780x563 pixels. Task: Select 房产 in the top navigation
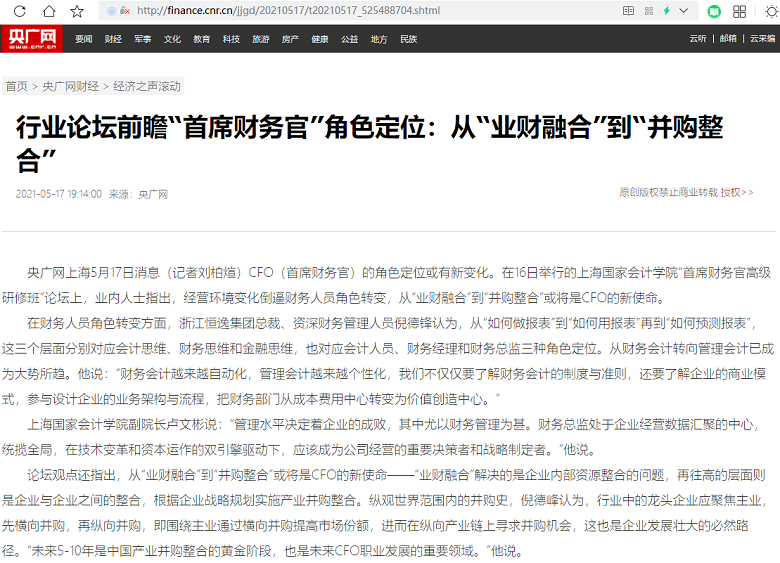point(290,39)
